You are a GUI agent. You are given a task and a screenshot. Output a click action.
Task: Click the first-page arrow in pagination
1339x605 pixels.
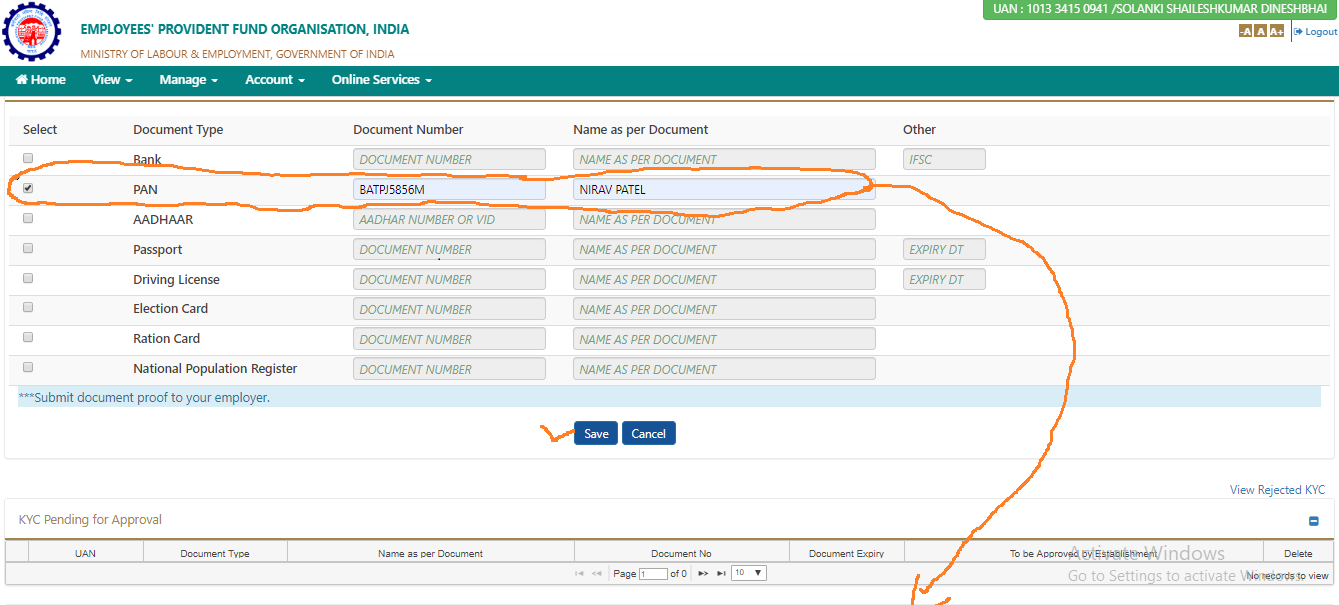tap(579, 573)
